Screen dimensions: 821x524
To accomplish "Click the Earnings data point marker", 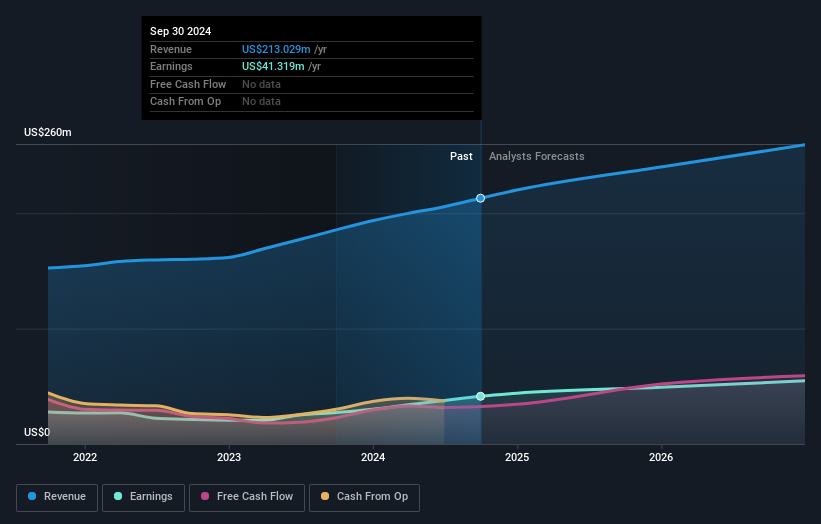I will click(x=480, y=396).
